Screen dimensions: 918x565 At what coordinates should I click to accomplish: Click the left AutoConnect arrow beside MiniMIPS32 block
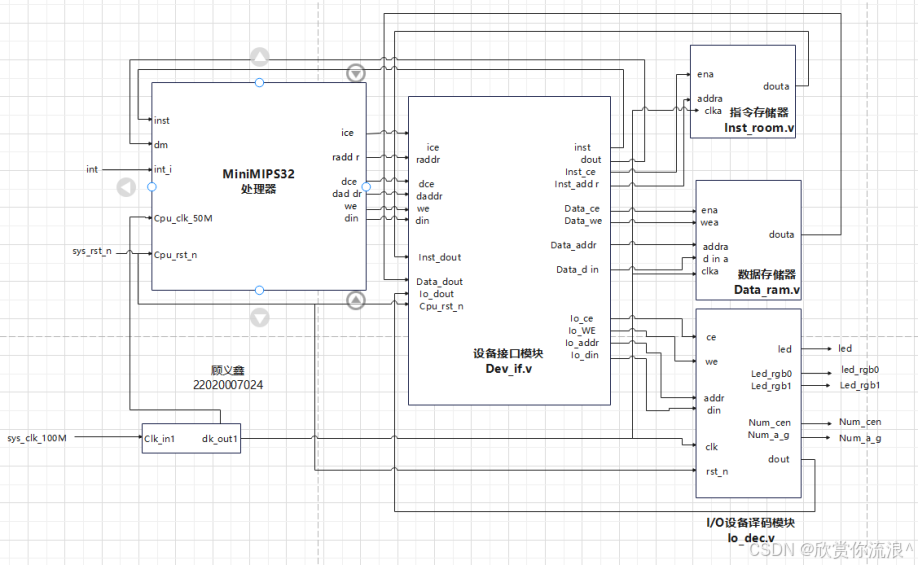(x=126, y=187)
